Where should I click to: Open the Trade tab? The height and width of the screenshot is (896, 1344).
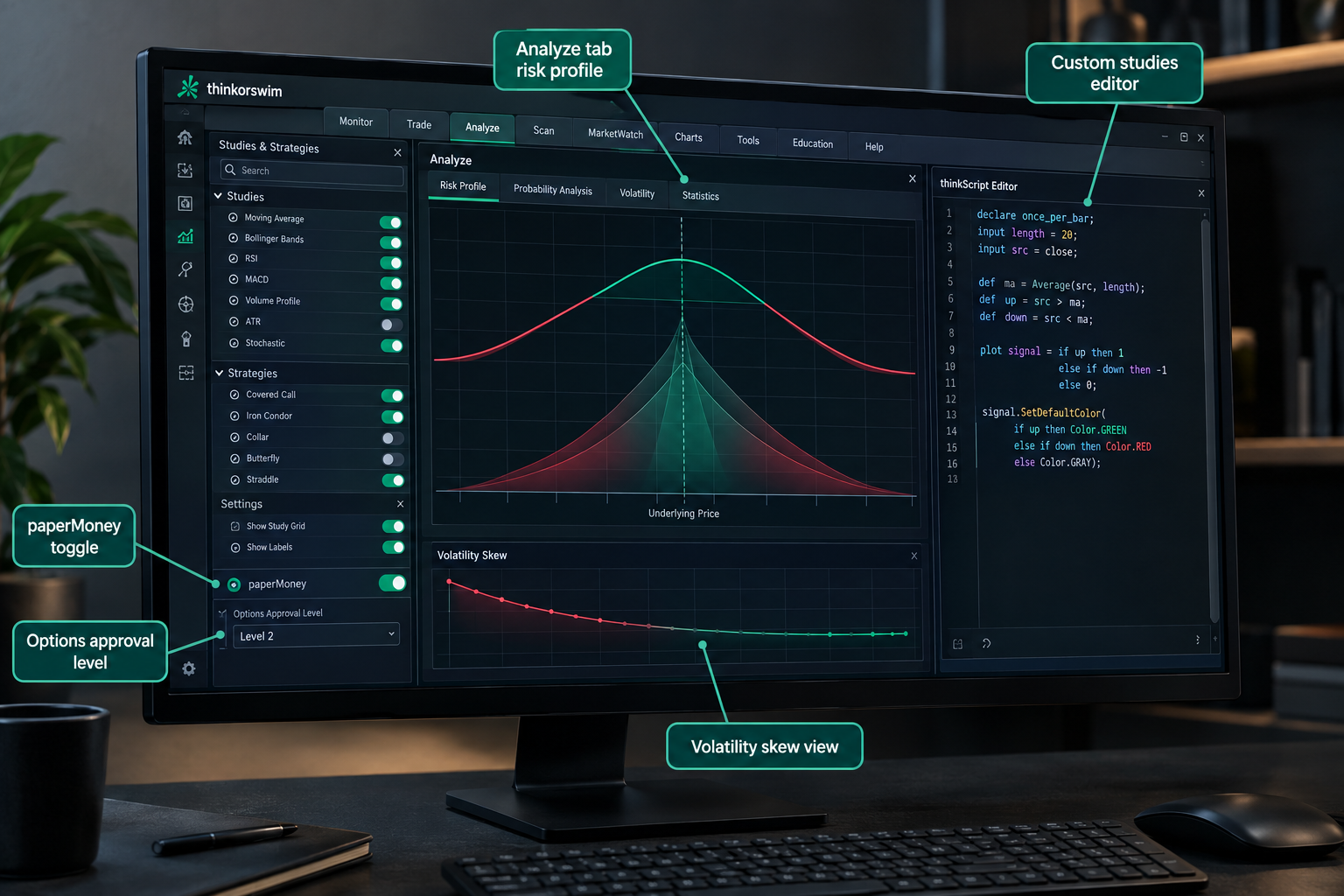tap(419, 124)
